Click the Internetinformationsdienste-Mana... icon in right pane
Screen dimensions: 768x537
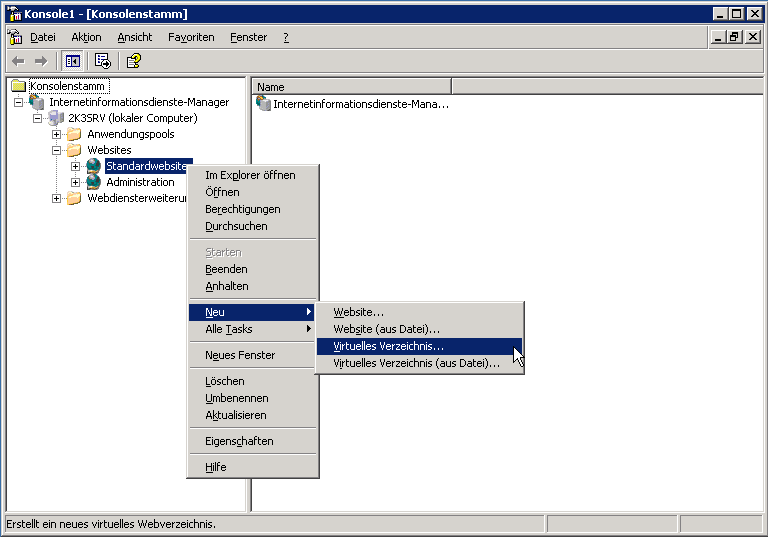(264, 103)
